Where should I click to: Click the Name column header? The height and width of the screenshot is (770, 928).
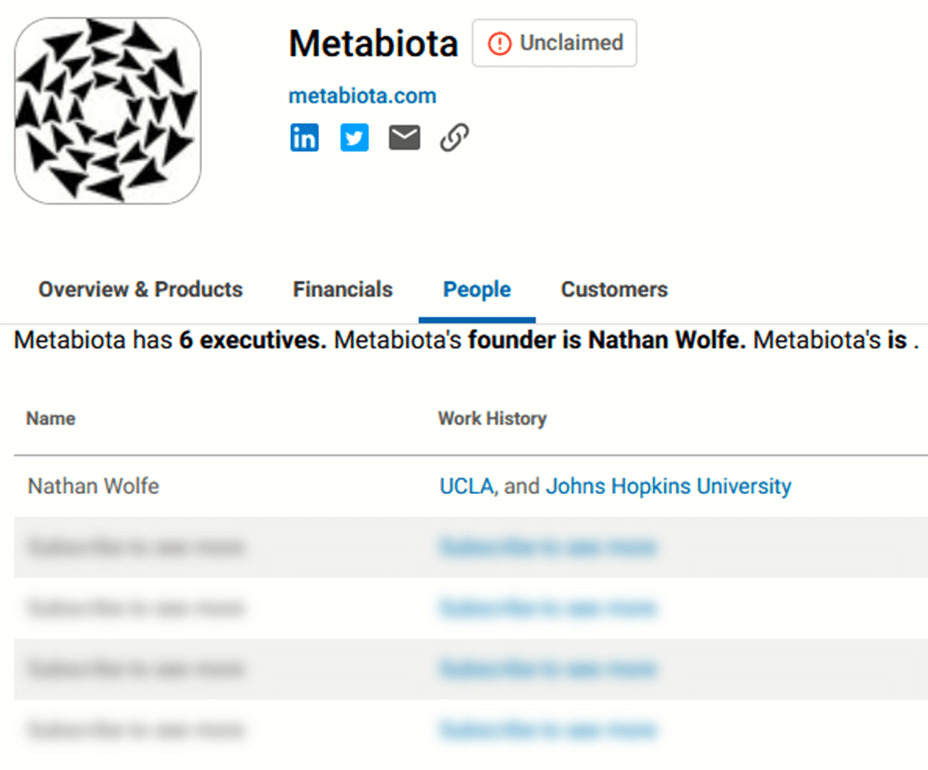(51, 418)
